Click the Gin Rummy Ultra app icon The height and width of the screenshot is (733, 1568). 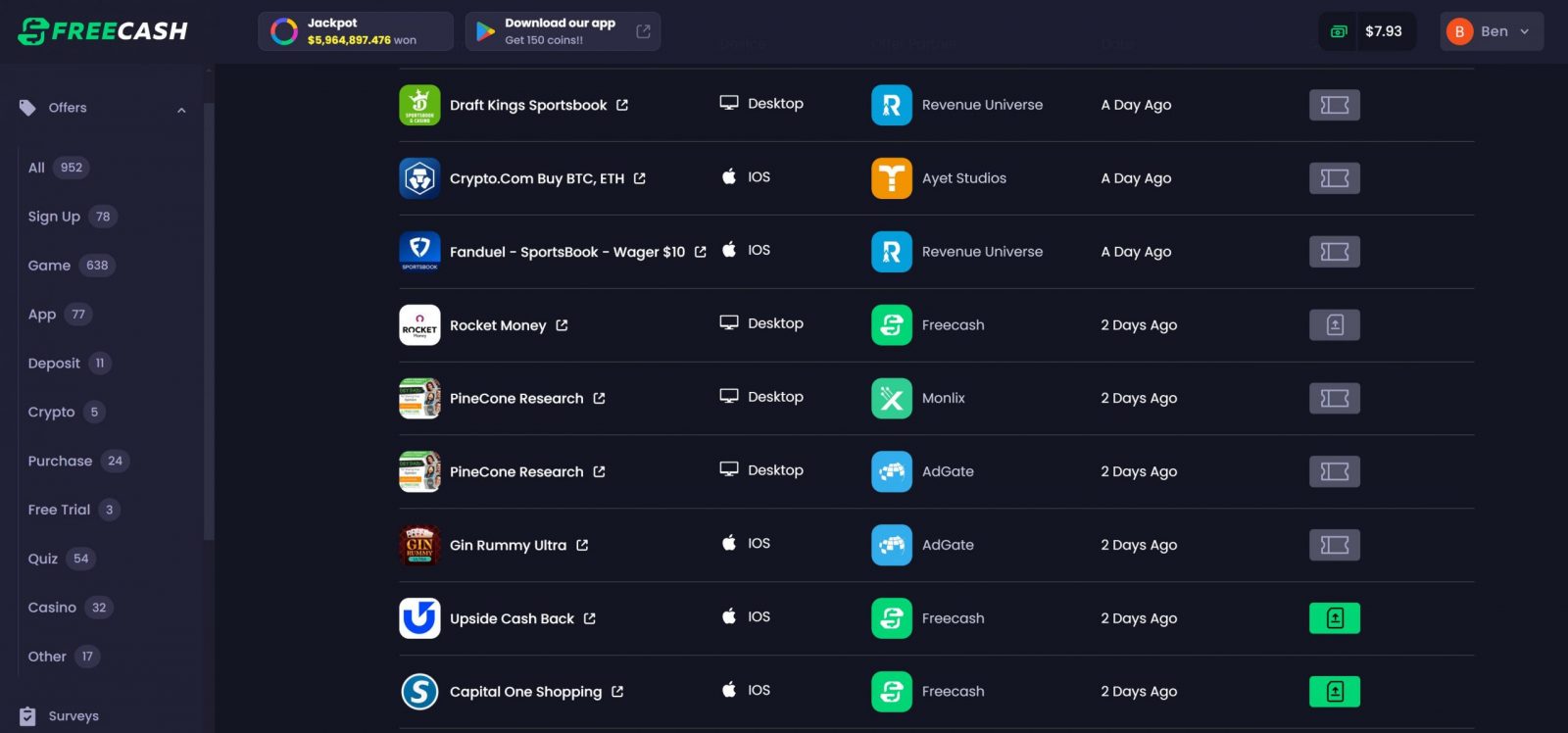[419, 545]
